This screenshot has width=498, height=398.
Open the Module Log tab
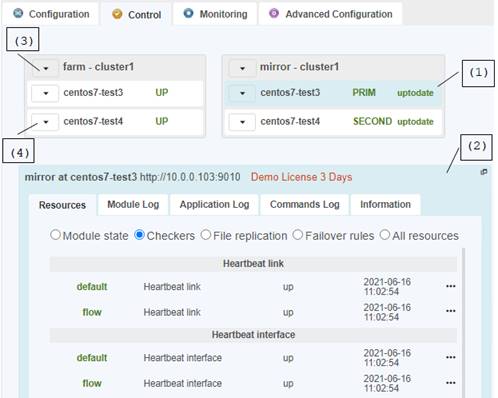coord(133,204)
